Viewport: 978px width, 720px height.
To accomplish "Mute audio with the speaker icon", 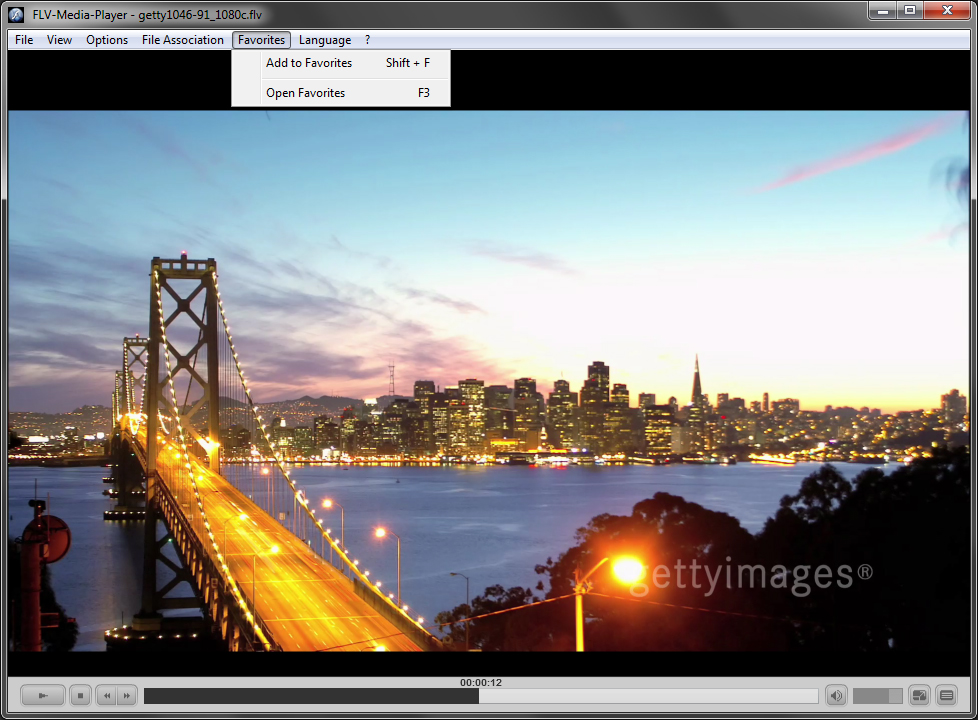I will (836, 695).
